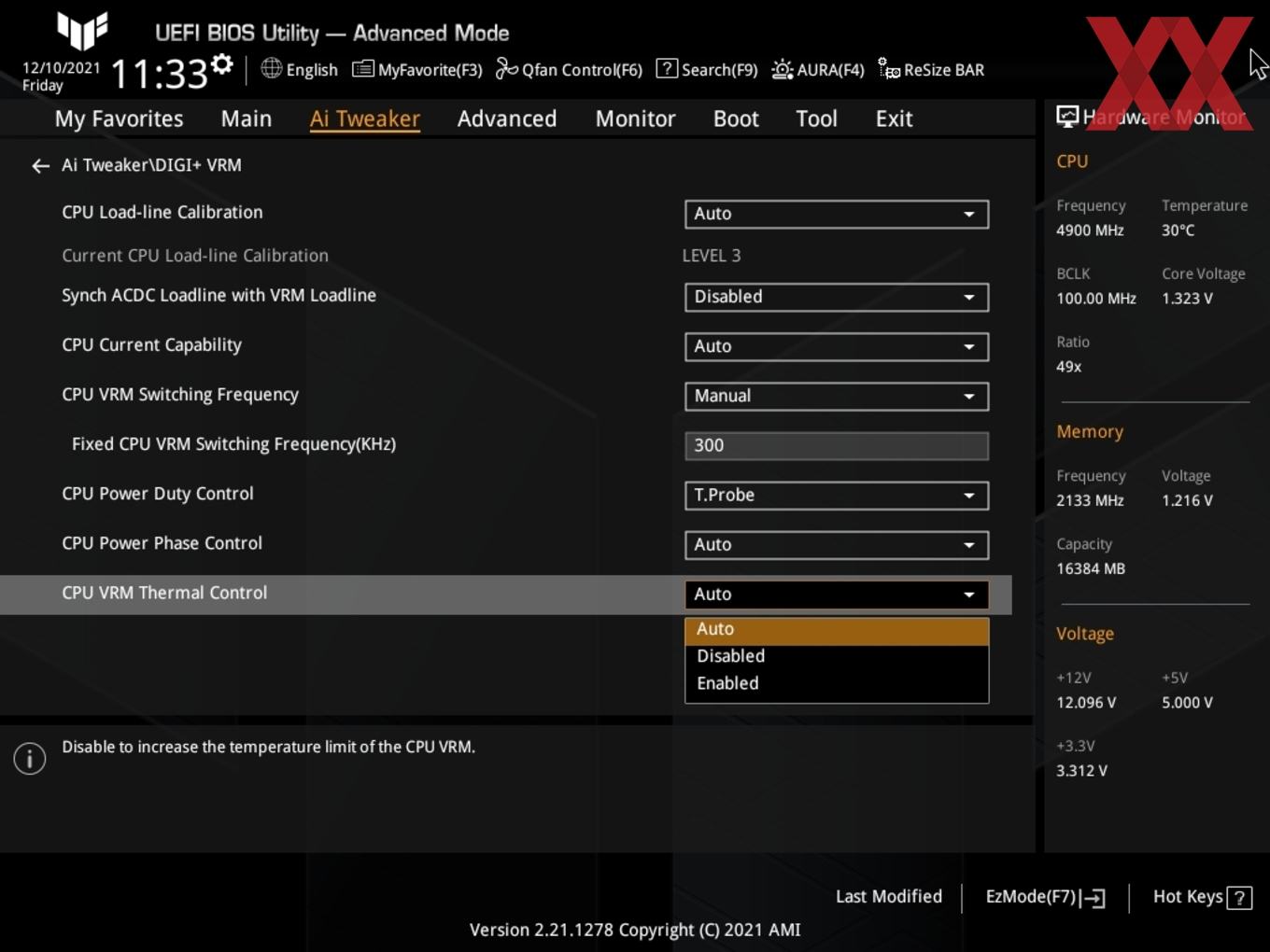
Task: Expand CPU Load-line Calibration dropdown
Action: (x=837, y=214)
